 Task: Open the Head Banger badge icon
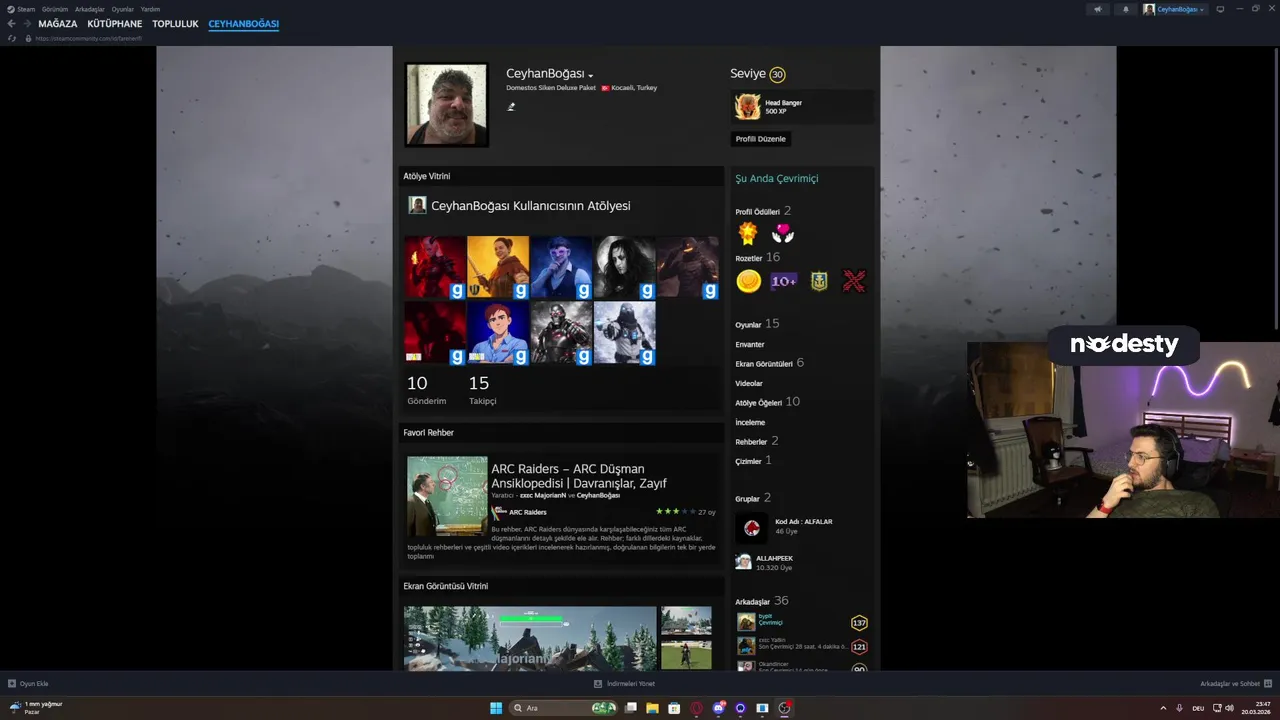pyautogui.click(x=747, y=106)
